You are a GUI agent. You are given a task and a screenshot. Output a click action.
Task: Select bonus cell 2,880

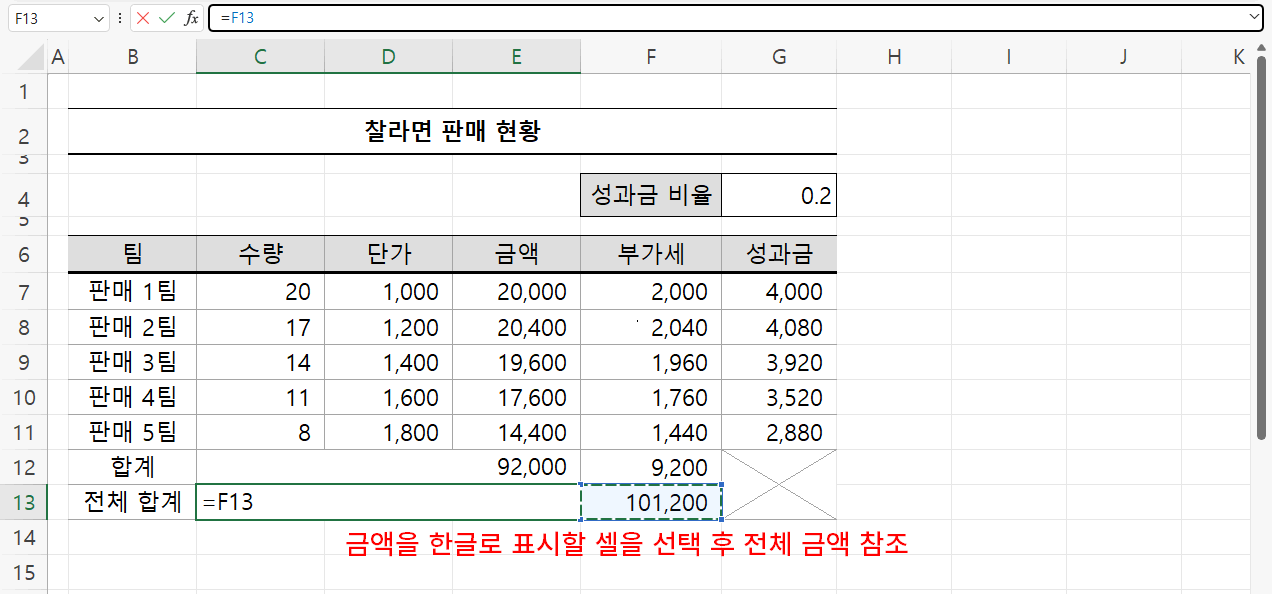point(779,432)
